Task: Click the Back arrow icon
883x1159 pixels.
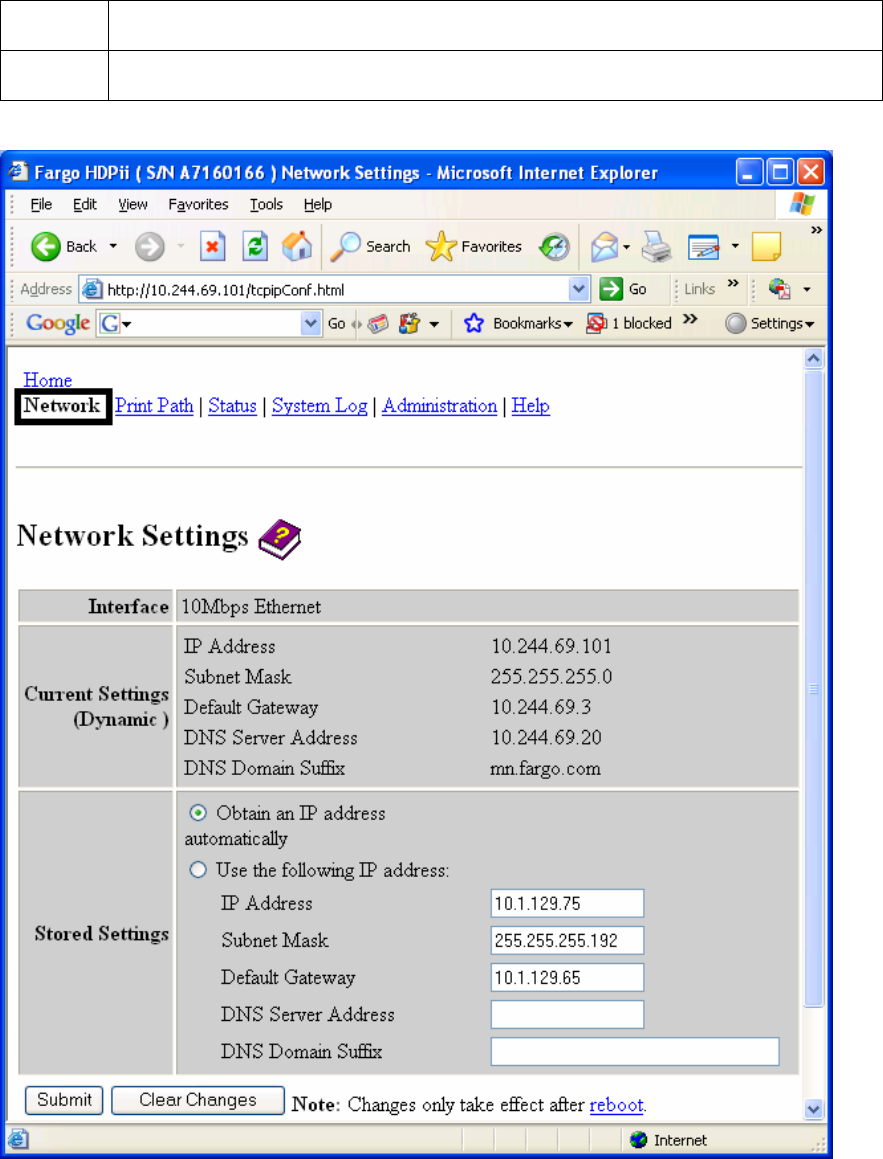Action: pos(45,247)
